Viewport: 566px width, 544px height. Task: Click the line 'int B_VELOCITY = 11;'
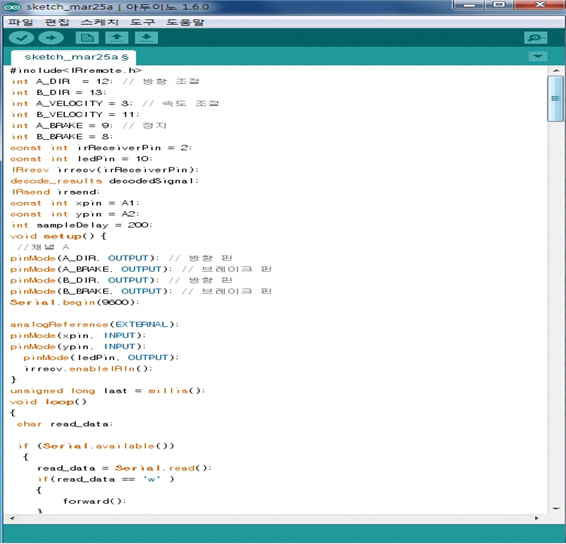click(x=75, y=114)
